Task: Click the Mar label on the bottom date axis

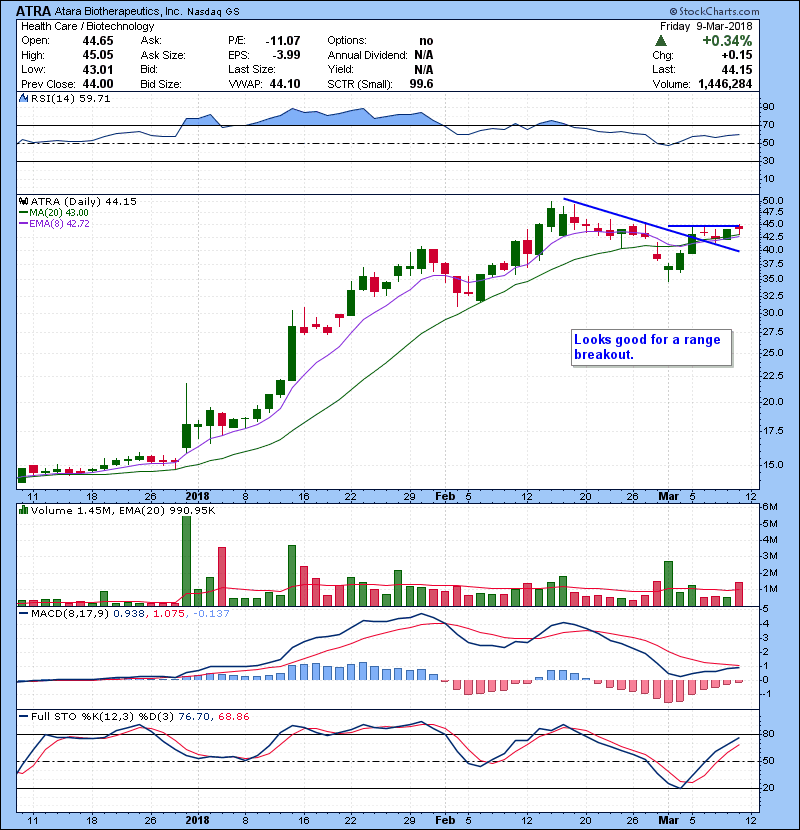Action: coord(668,820)
